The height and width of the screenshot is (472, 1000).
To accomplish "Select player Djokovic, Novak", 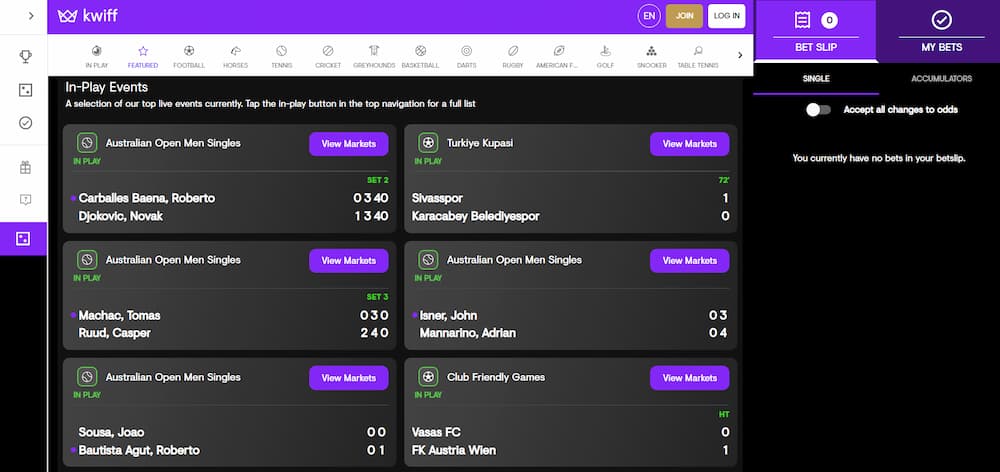I will point(121,216).
